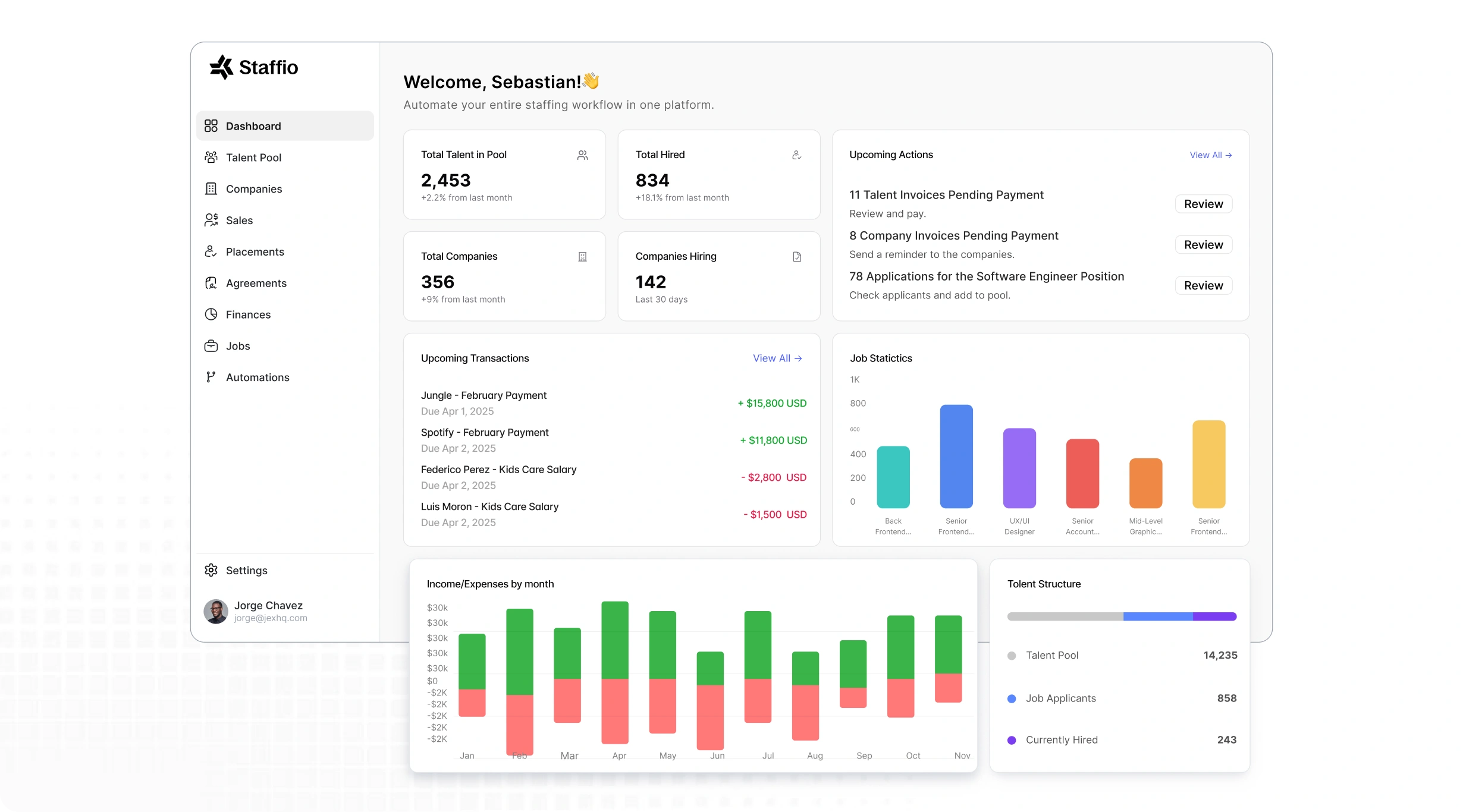
Task: View all Upcoming Actions
Action: 1210,155
